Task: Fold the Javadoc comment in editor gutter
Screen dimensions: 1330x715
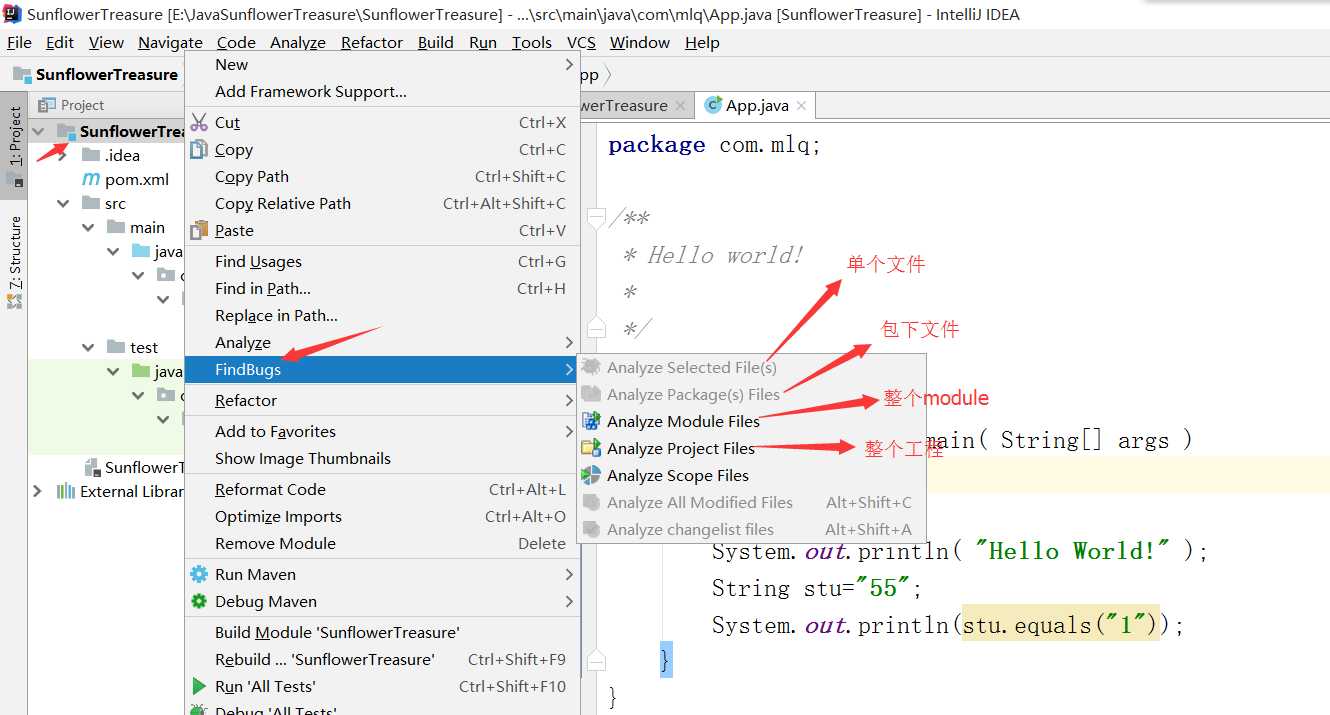Action: click(596, 217)
